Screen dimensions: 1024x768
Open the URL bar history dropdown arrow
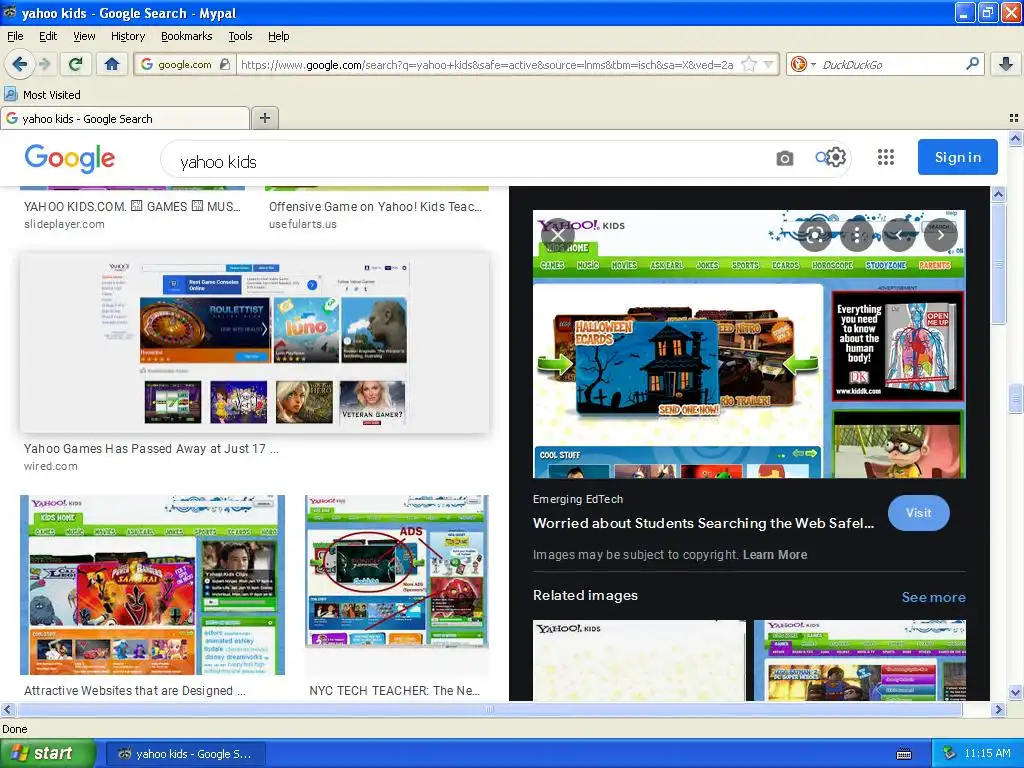(x=769, y=64)
